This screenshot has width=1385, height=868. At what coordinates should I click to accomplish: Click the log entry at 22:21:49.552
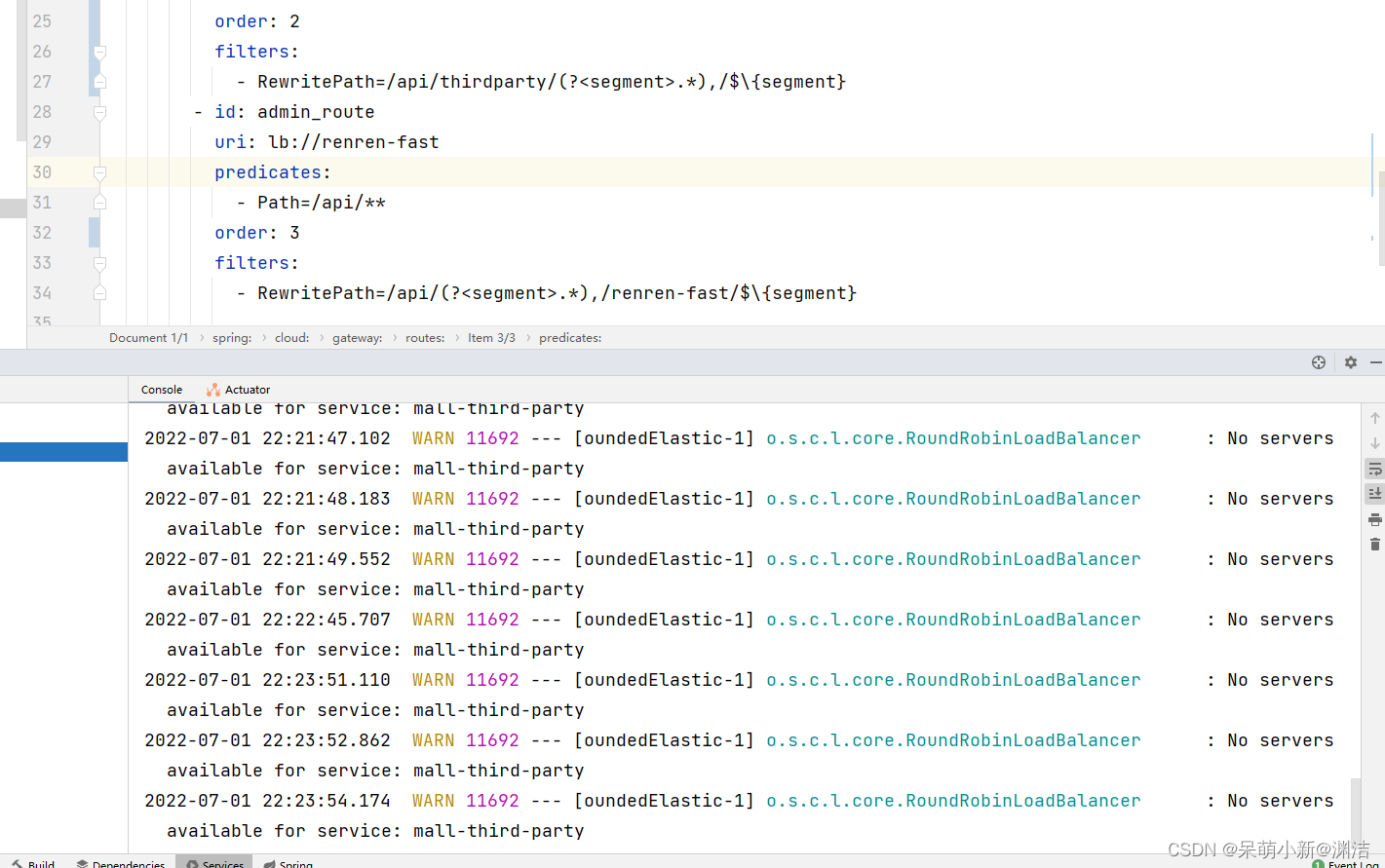tap(739, 559)
